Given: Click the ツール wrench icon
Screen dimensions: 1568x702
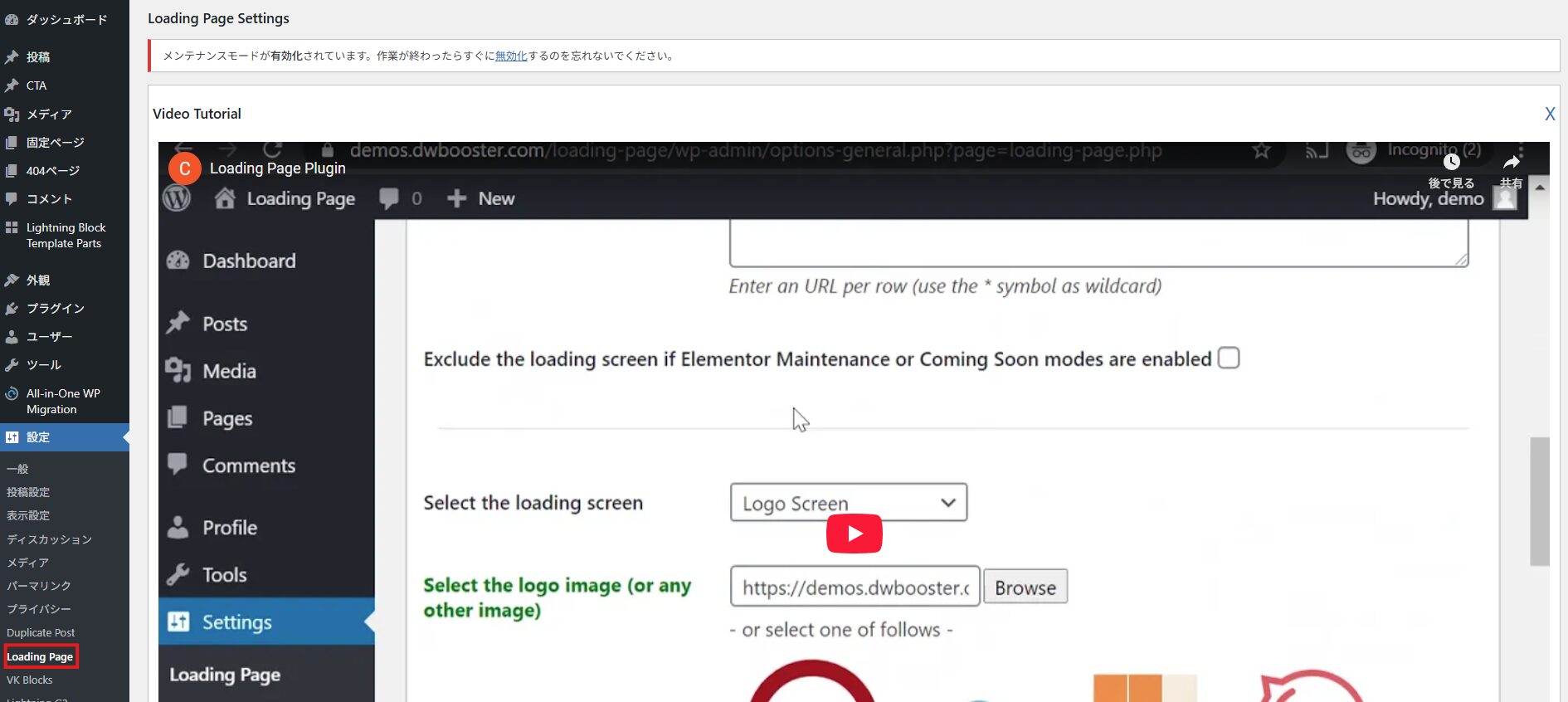Looking at the screenshot, I should [x=12, y=365].
